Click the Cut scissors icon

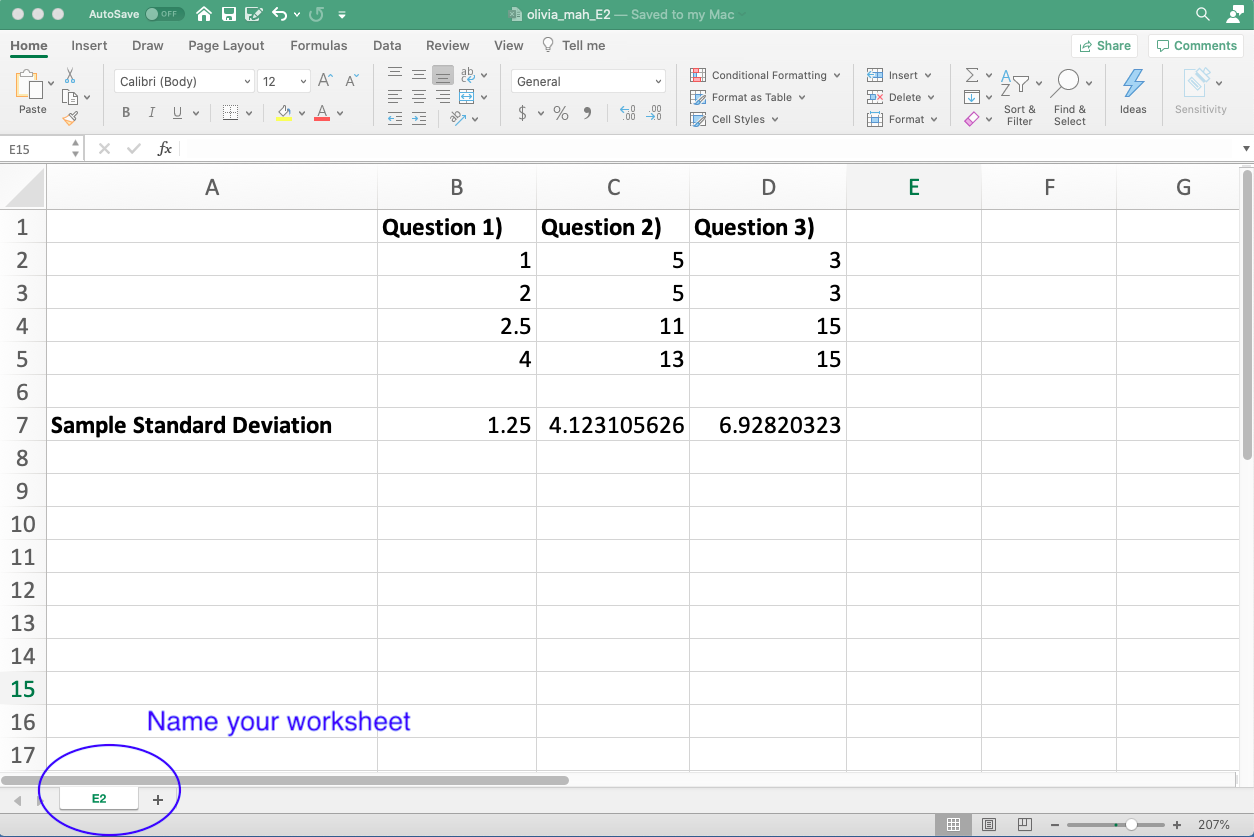pyautogui.click(x=70, y=76)
